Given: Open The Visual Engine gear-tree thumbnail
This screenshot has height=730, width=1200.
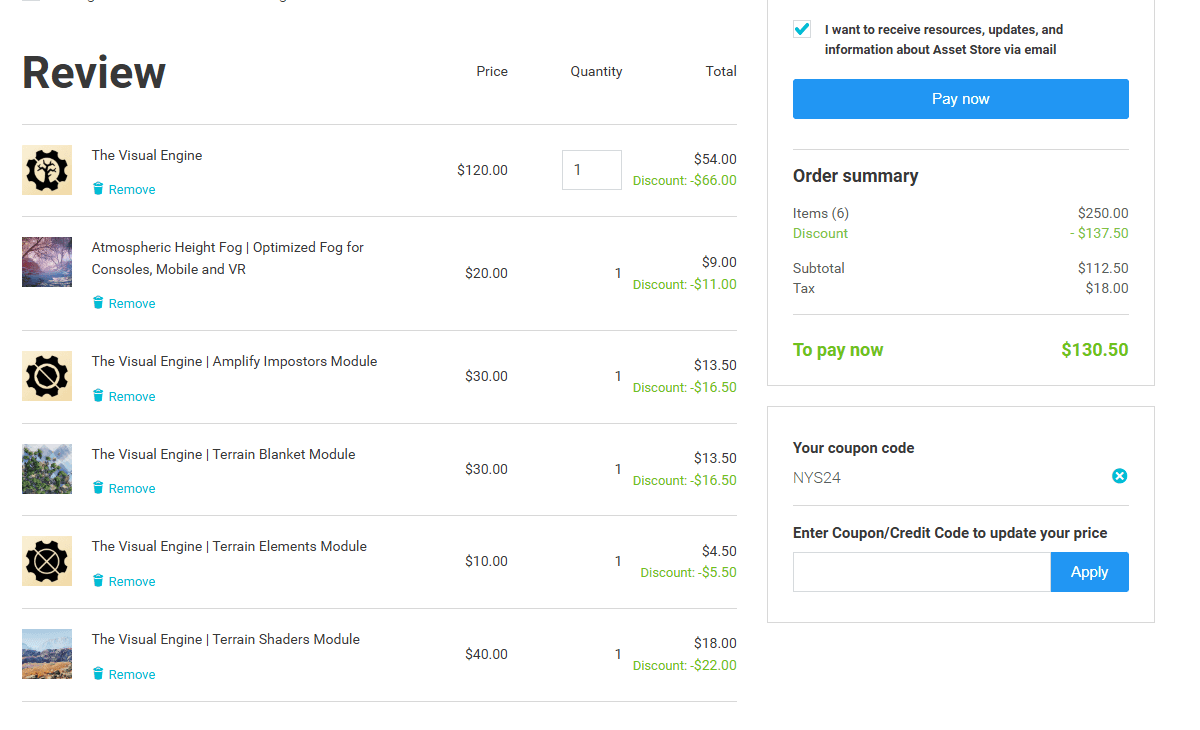Looking at the screenshot, I should tap(47, 170).
